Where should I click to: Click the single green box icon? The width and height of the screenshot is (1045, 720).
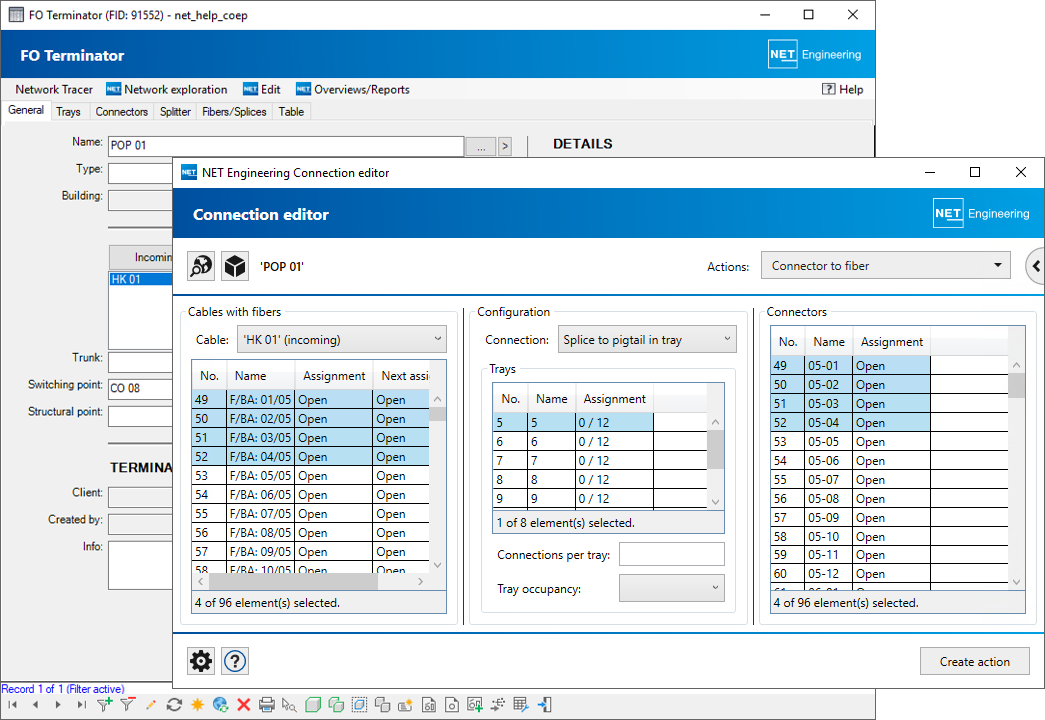(313, 705)
